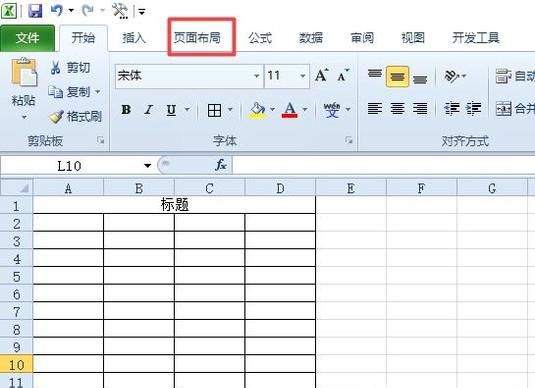The image size is (535, 388).
Task: Click the fx Insert Function icon
Action: point(221,166)
